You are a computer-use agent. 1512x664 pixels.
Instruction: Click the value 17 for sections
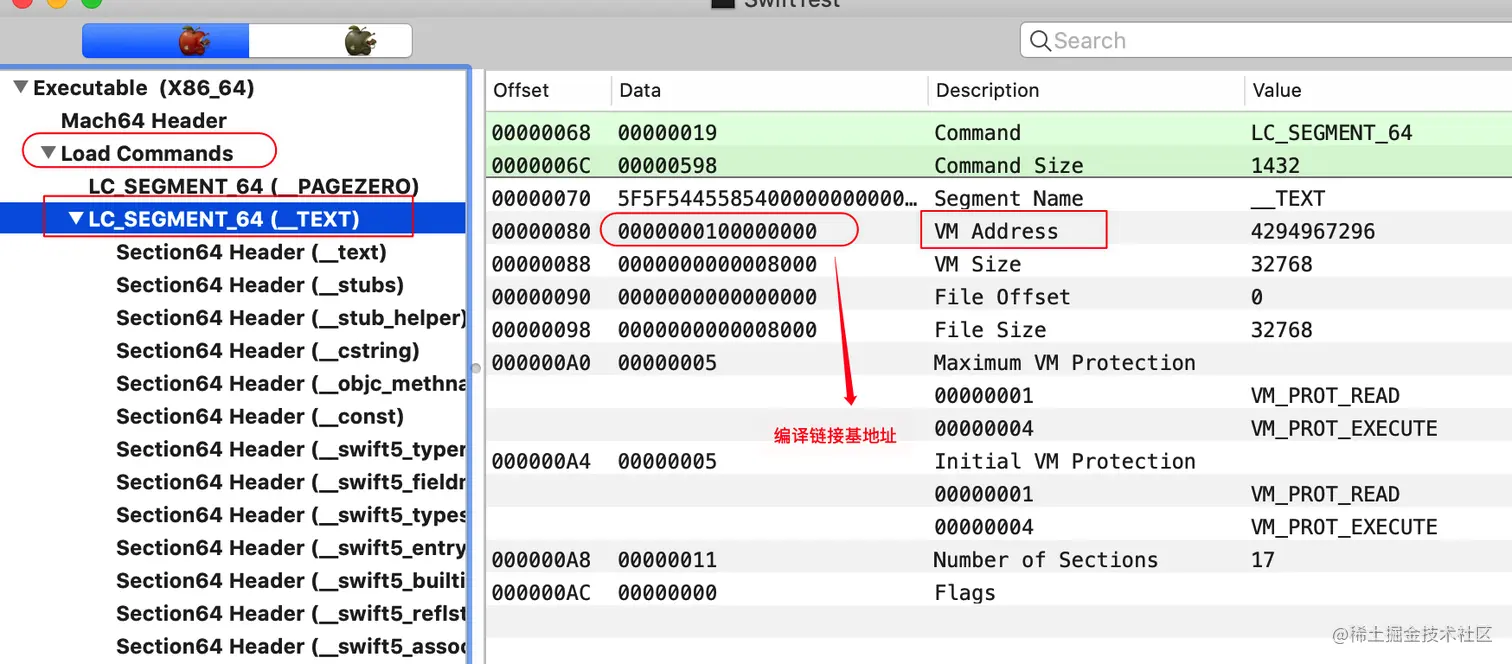[x=1262, y=560]
